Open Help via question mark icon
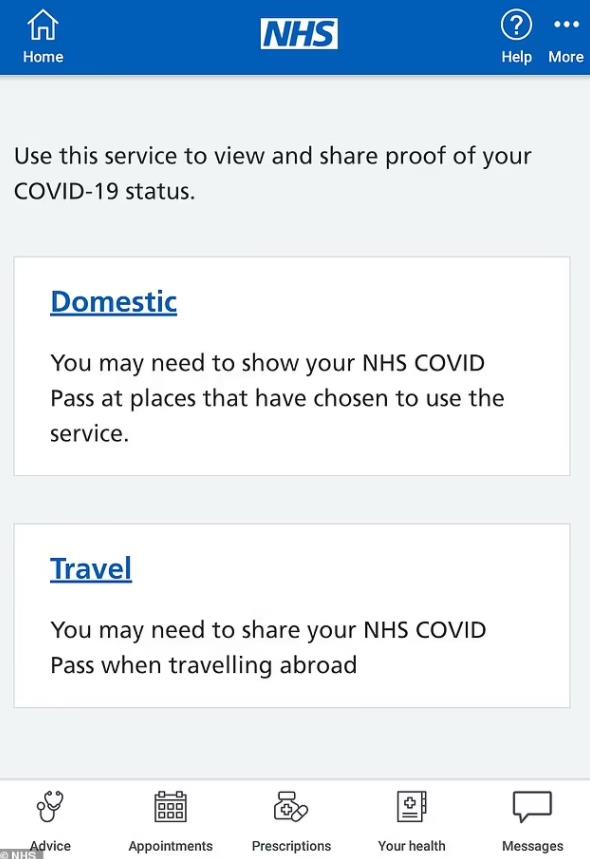 tap(516, 25)
